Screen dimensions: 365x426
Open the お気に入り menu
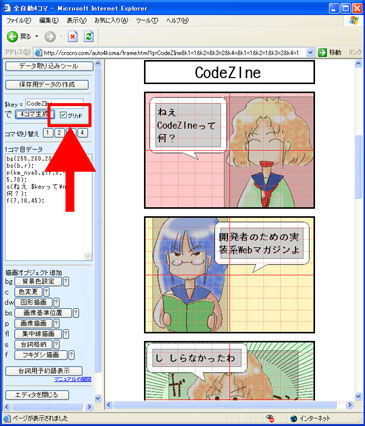(x=111, y=21)
